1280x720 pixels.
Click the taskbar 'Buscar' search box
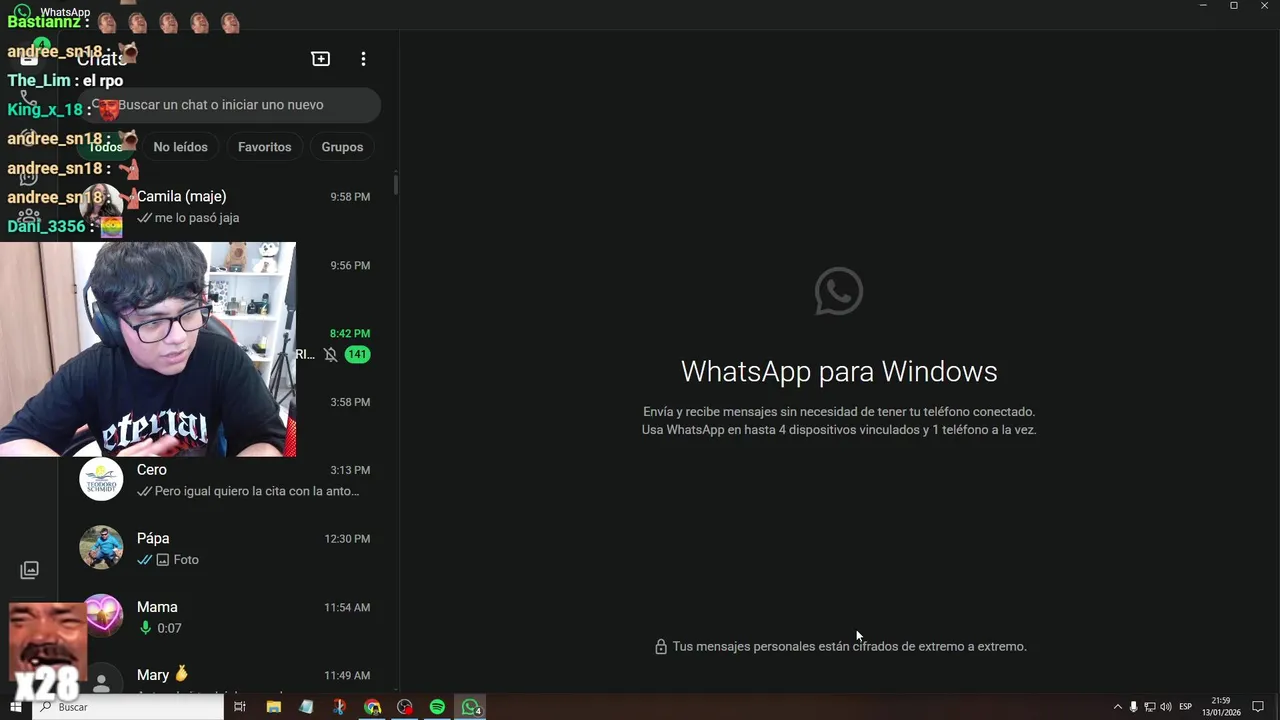point(128,707)
